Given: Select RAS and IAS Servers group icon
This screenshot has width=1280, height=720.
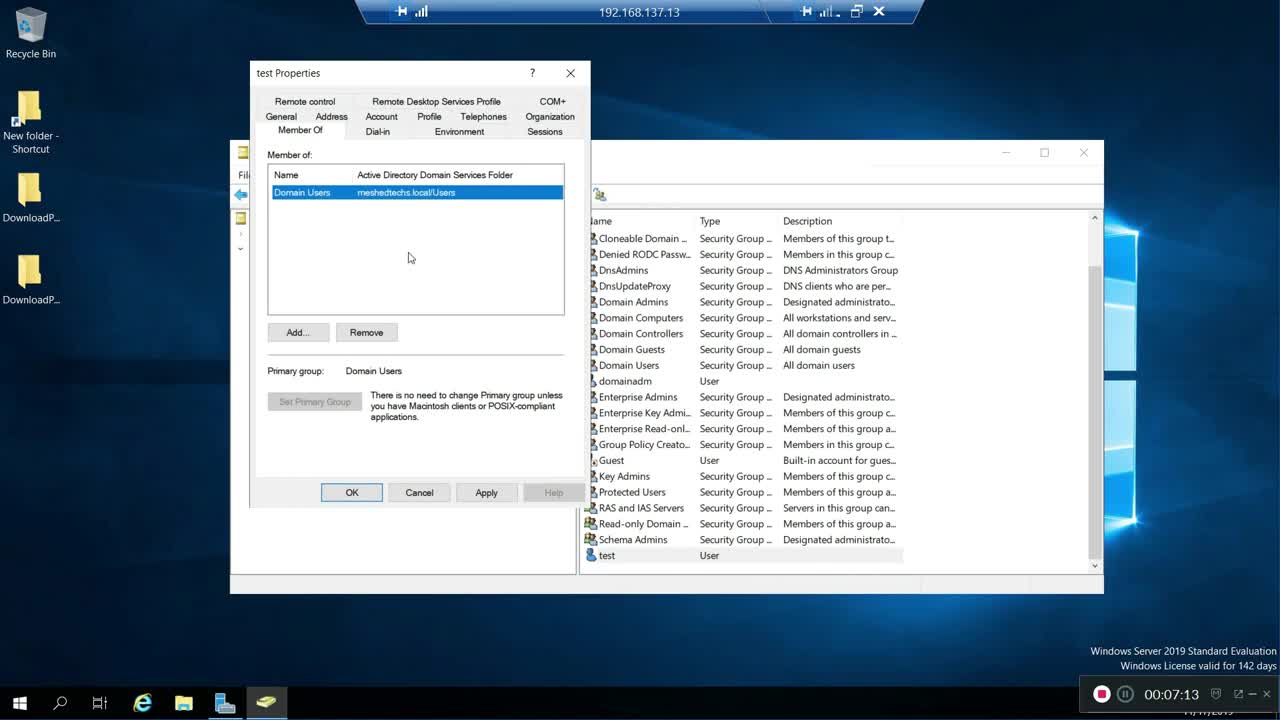Looking at the screenshot, I should tap(591, 508).
